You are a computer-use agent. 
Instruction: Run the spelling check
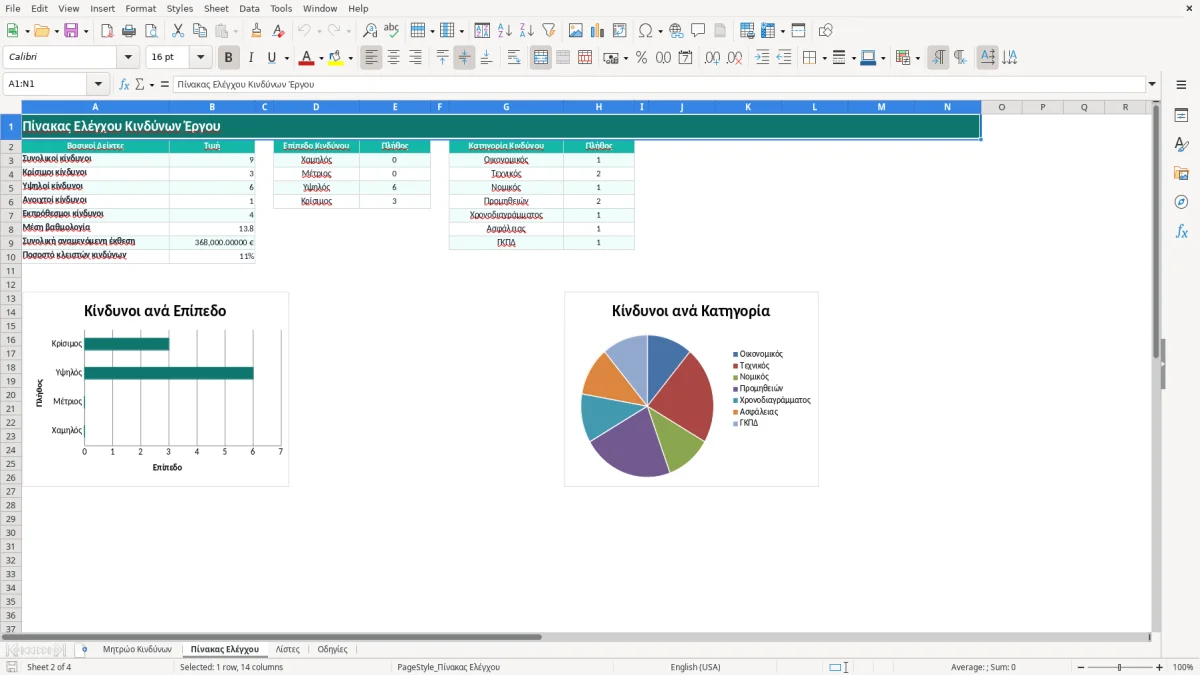click(x=392, y=31)
